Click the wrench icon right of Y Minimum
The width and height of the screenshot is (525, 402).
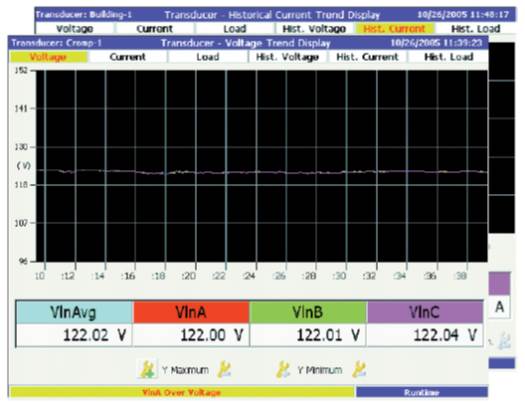coord(359,370)
